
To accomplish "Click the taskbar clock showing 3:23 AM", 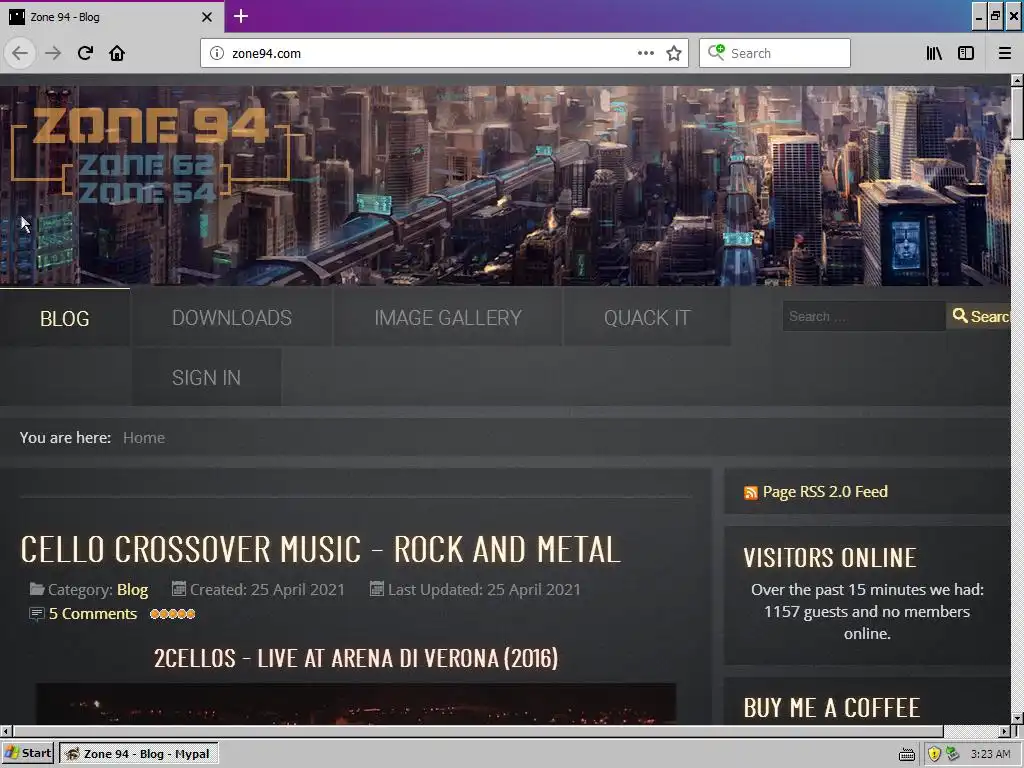I will point(990,754).
